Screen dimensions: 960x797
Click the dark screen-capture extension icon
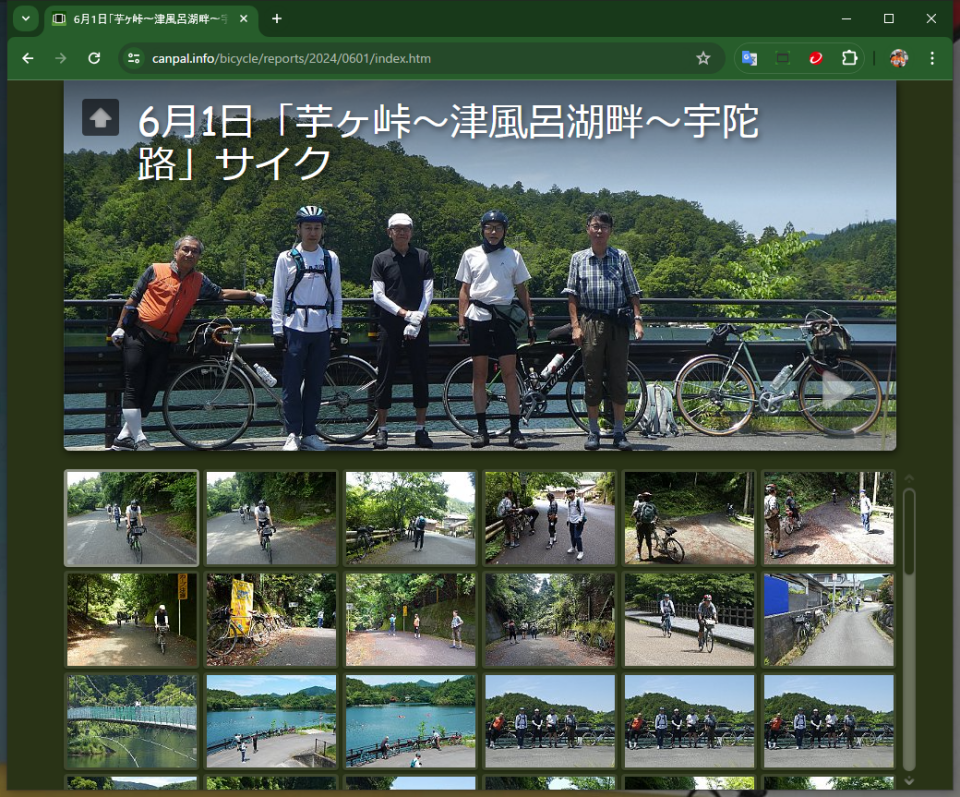782,58
